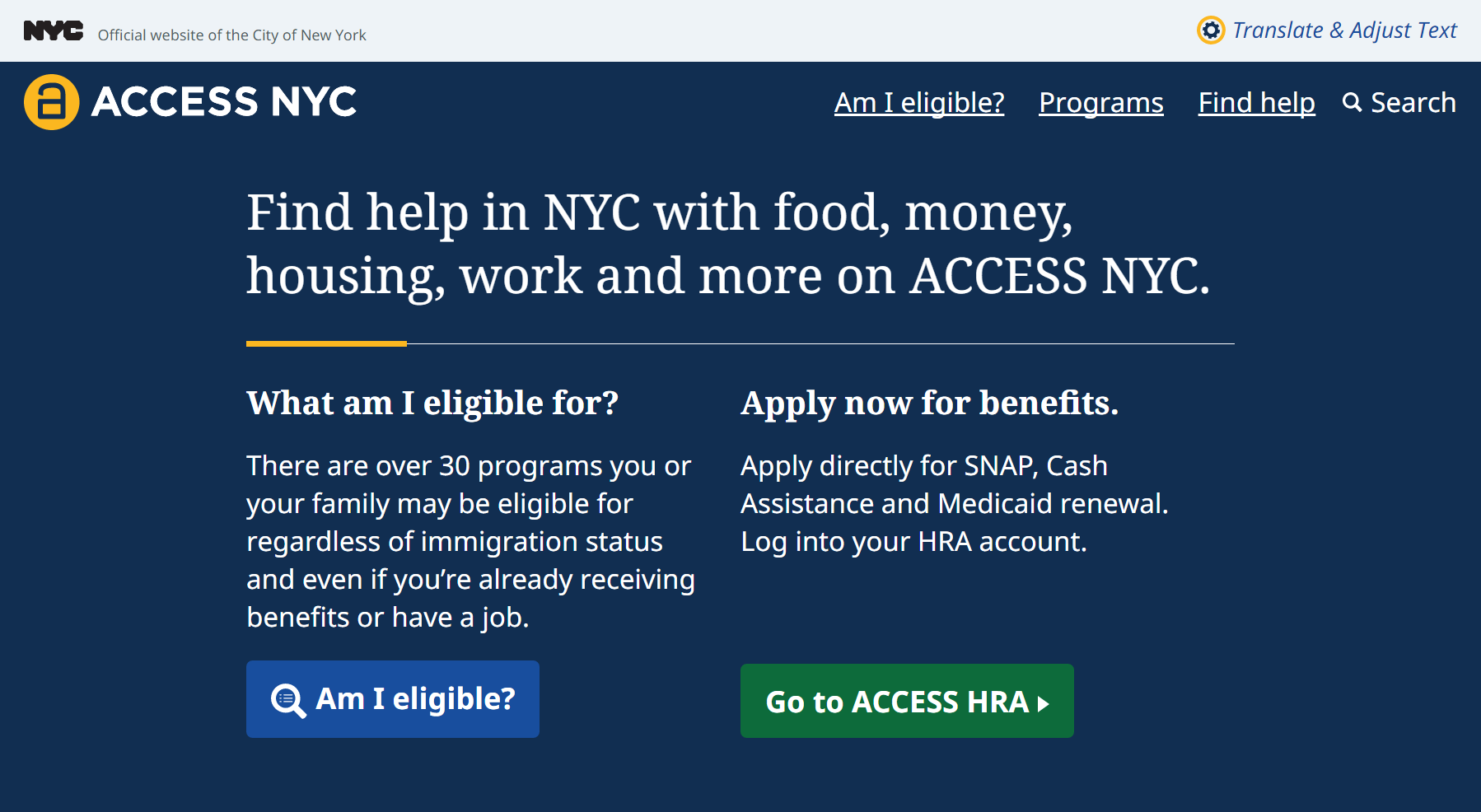Image resolution: width=1481 pixels, height=812 pixels.
Task: Click the green Go to ACCESS HRA button
Action: (x=907, y=701)
